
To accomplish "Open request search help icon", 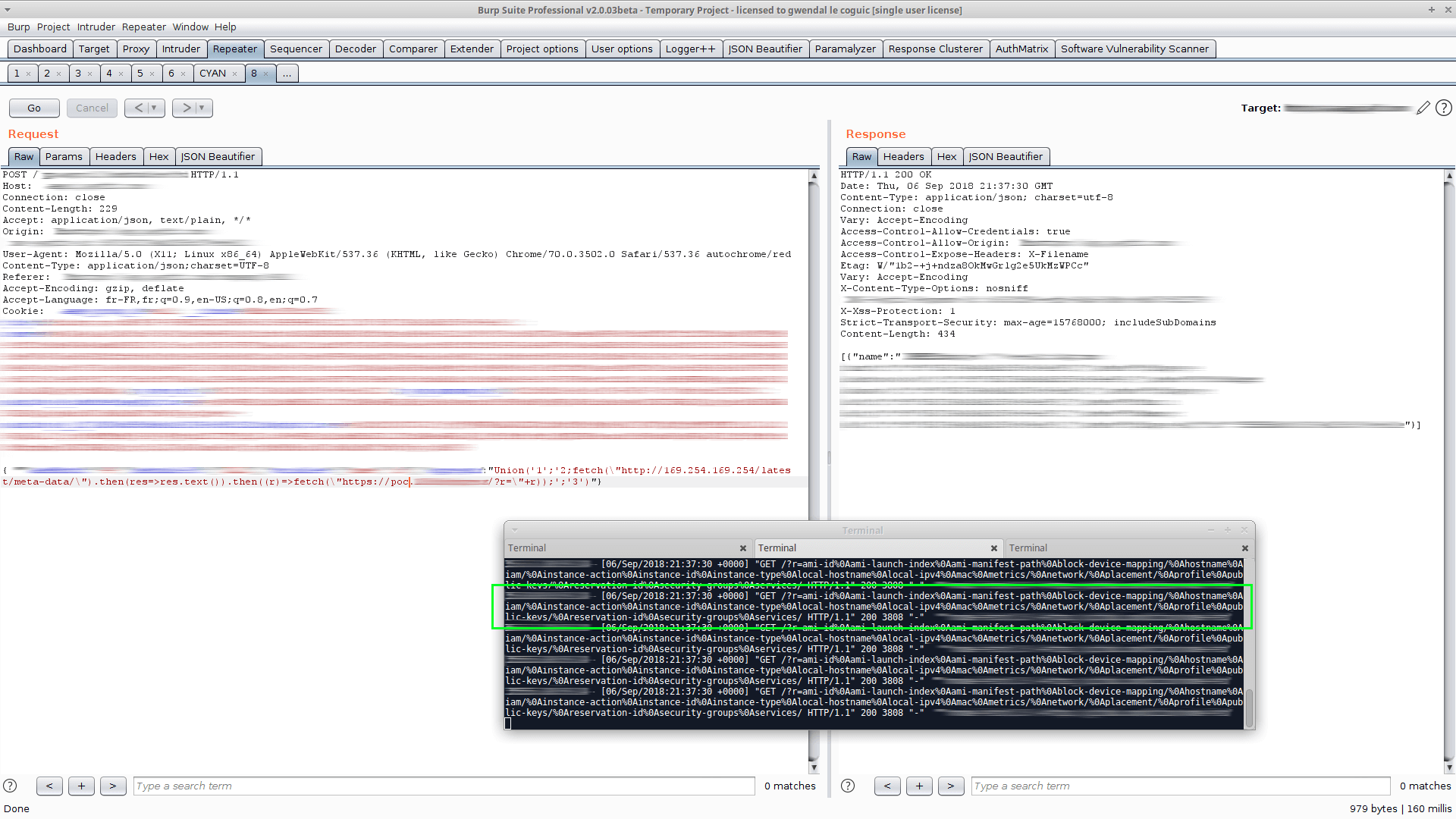I will tap(10, 786).
